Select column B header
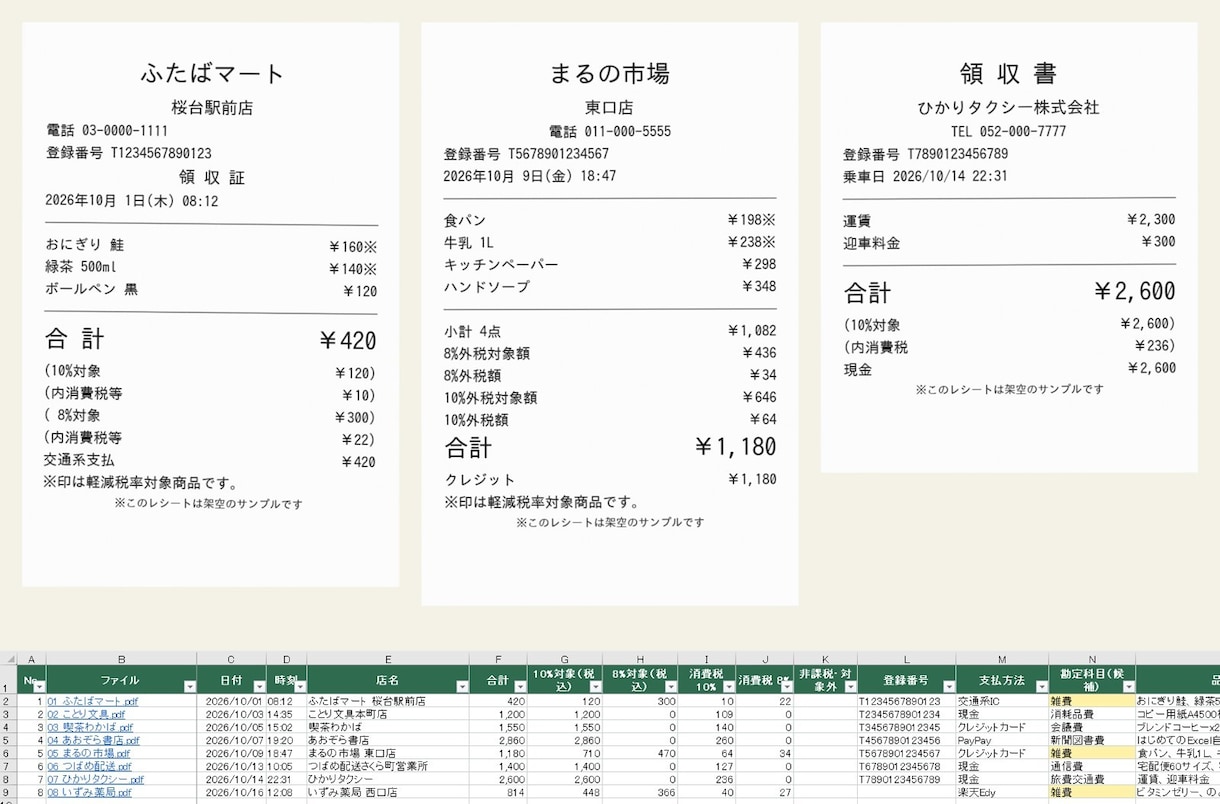1220x804 pixels. click(x=121, y=658)
